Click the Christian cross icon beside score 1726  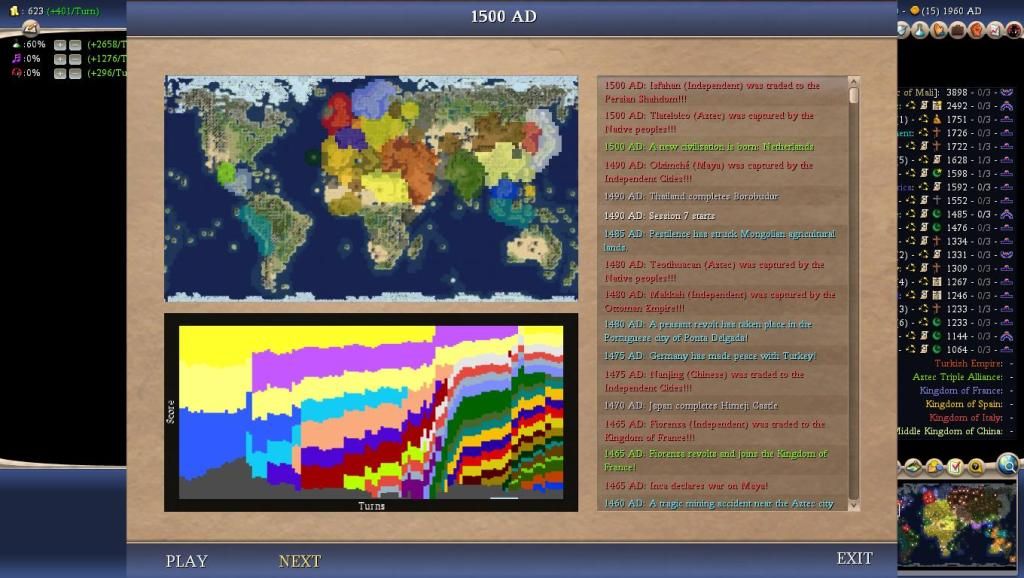click(936, 133)
